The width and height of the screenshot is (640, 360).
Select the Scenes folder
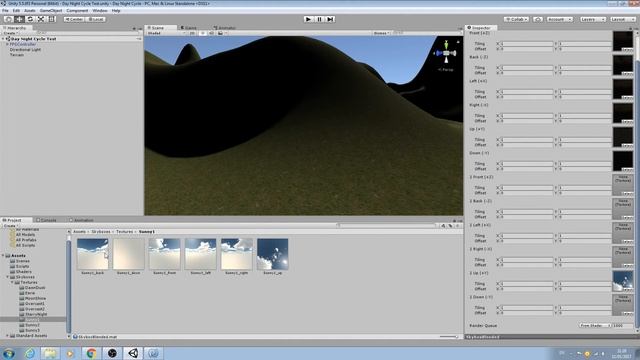[x=20, y=261]
